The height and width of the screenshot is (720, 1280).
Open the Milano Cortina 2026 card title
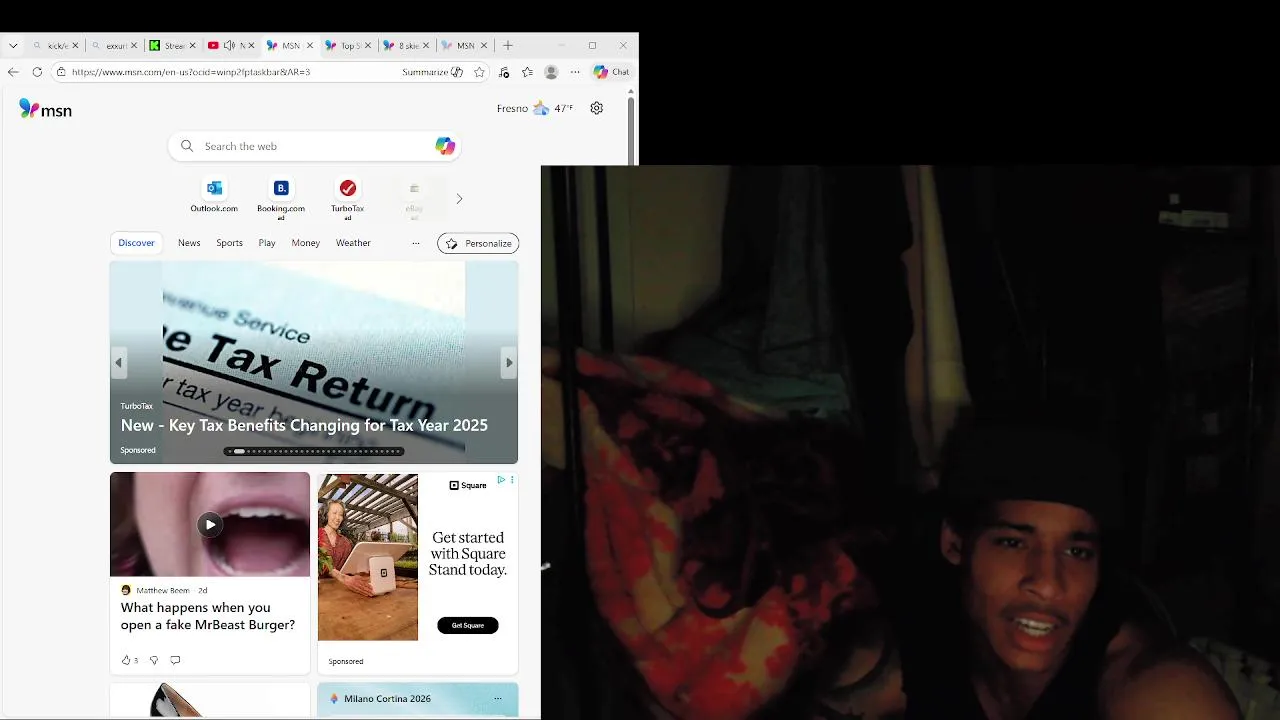(x=387, y=699)
